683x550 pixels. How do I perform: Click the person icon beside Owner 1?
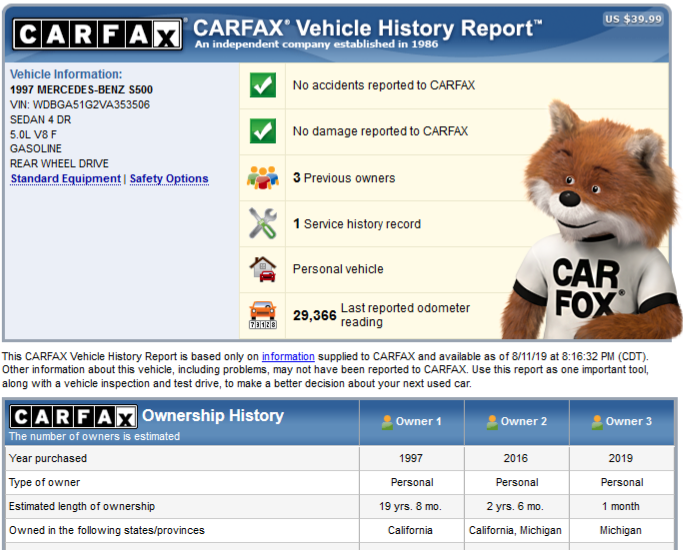(387, 422)
